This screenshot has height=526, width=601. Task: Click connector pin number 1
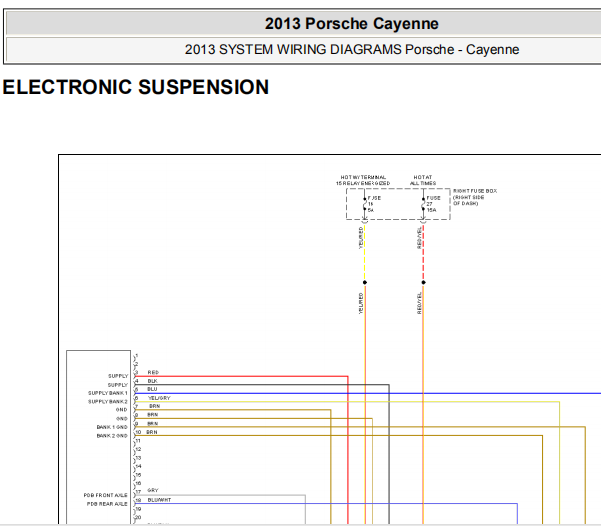137,356
